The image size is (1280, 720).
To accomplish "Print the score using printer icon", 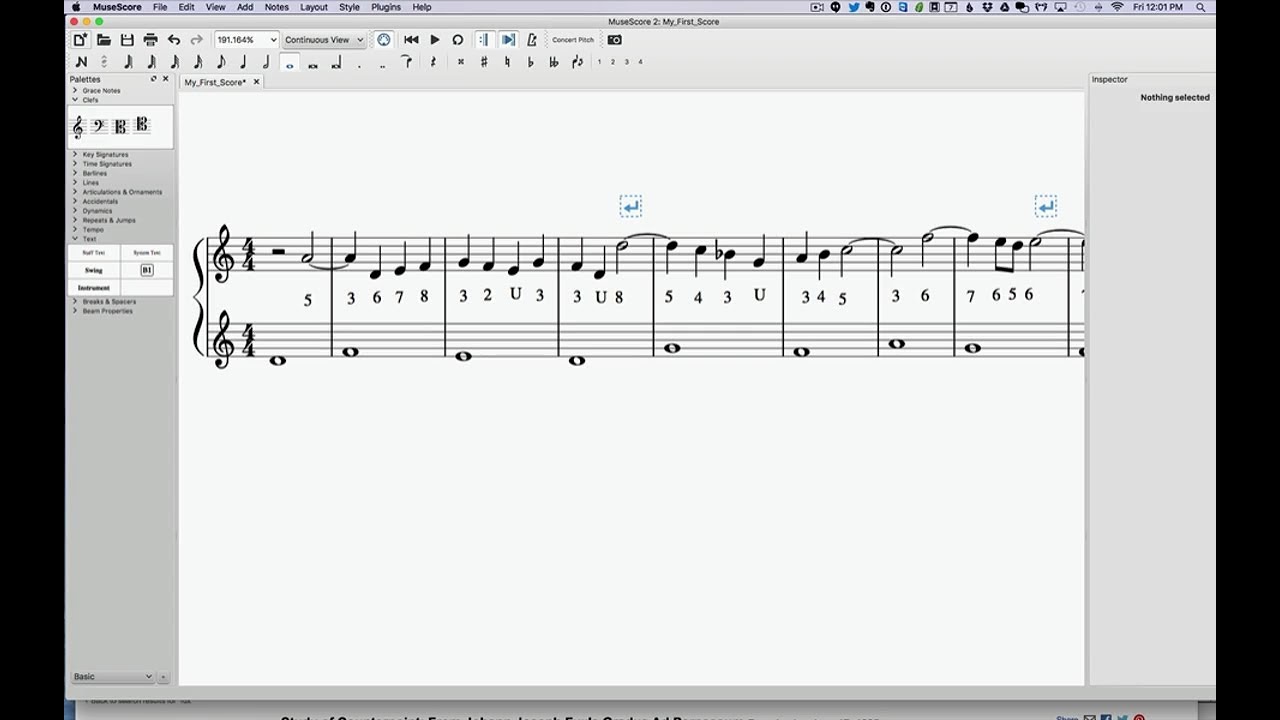I will coord(150,40).
